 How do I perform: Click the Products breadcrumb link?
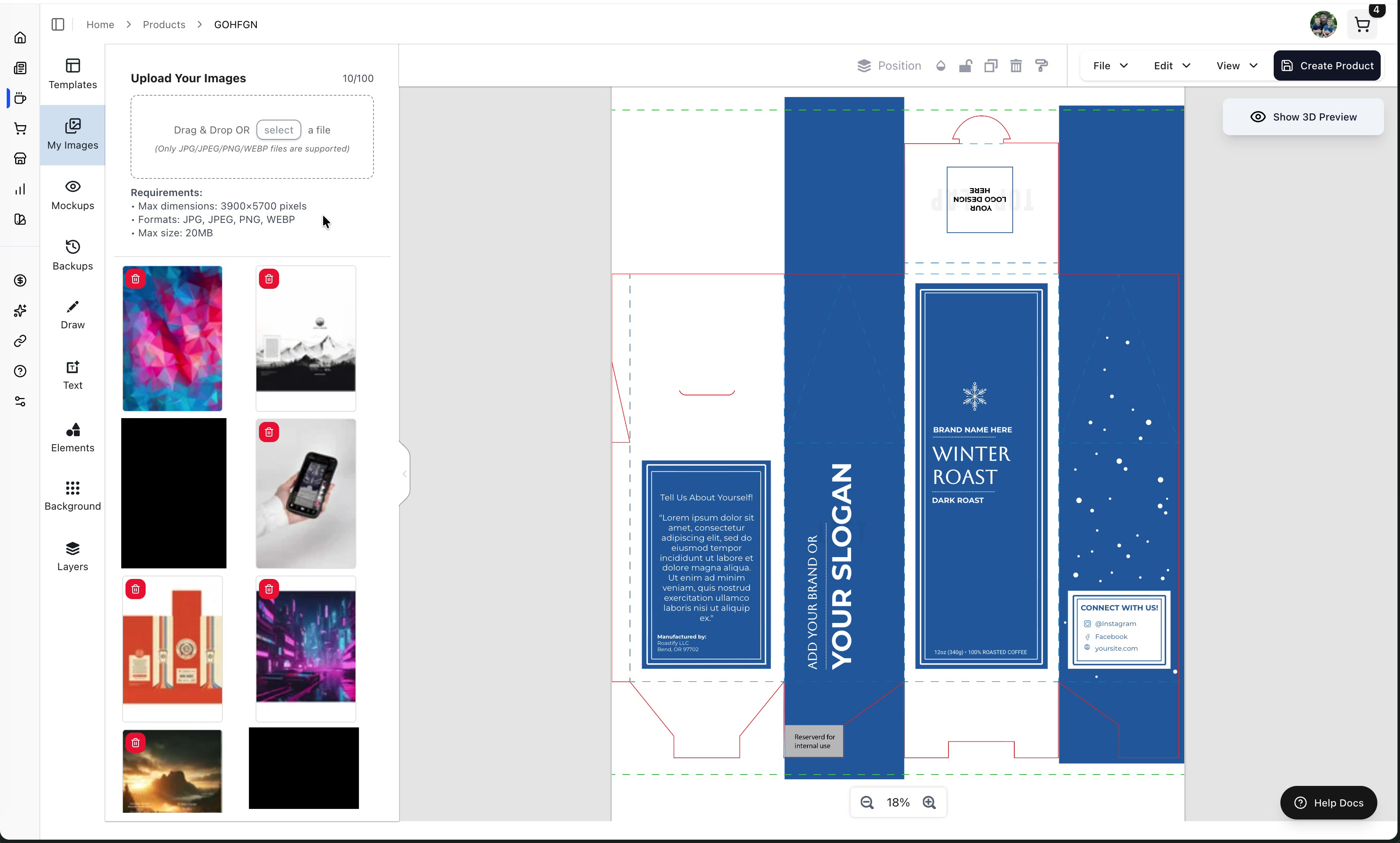click(x=164, y=24)
